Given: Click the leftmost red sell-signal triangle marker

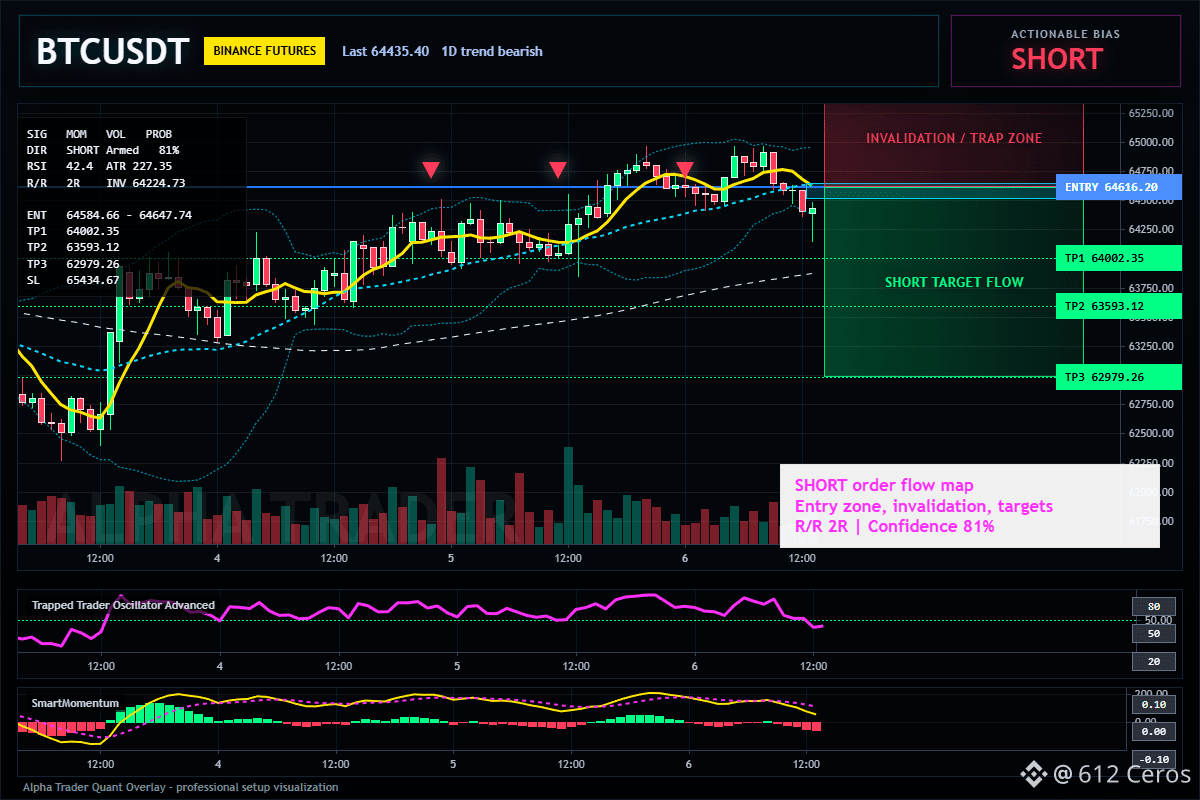Looking at the screenshot, I should [x=430, y=170].
